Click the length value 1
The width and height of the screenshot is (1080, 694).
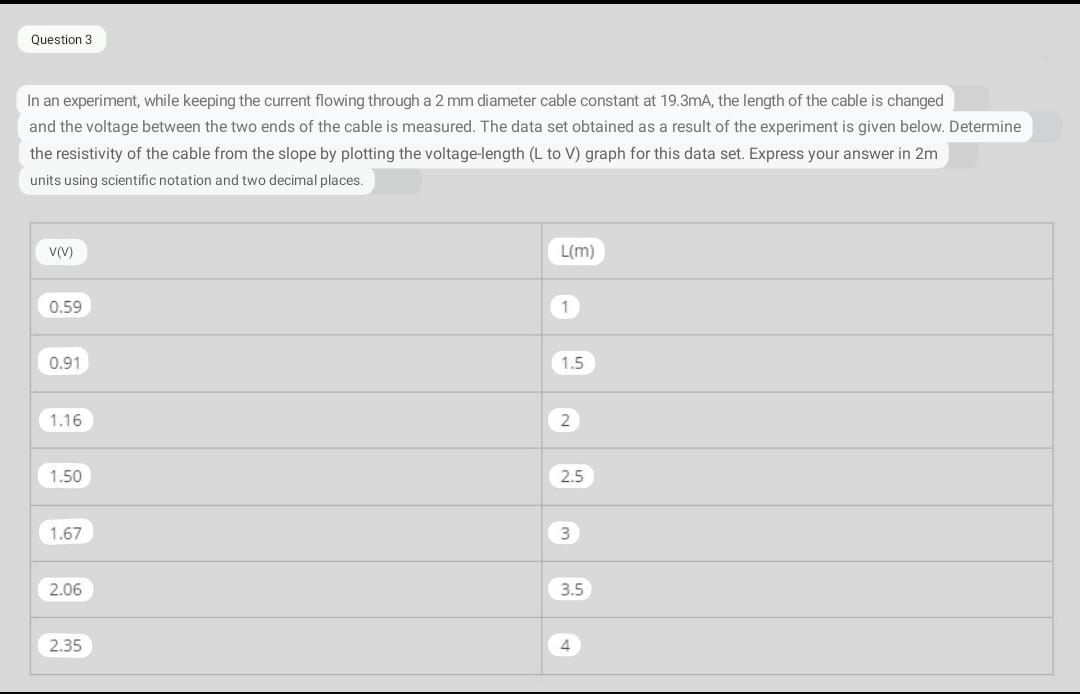[565, 306]
